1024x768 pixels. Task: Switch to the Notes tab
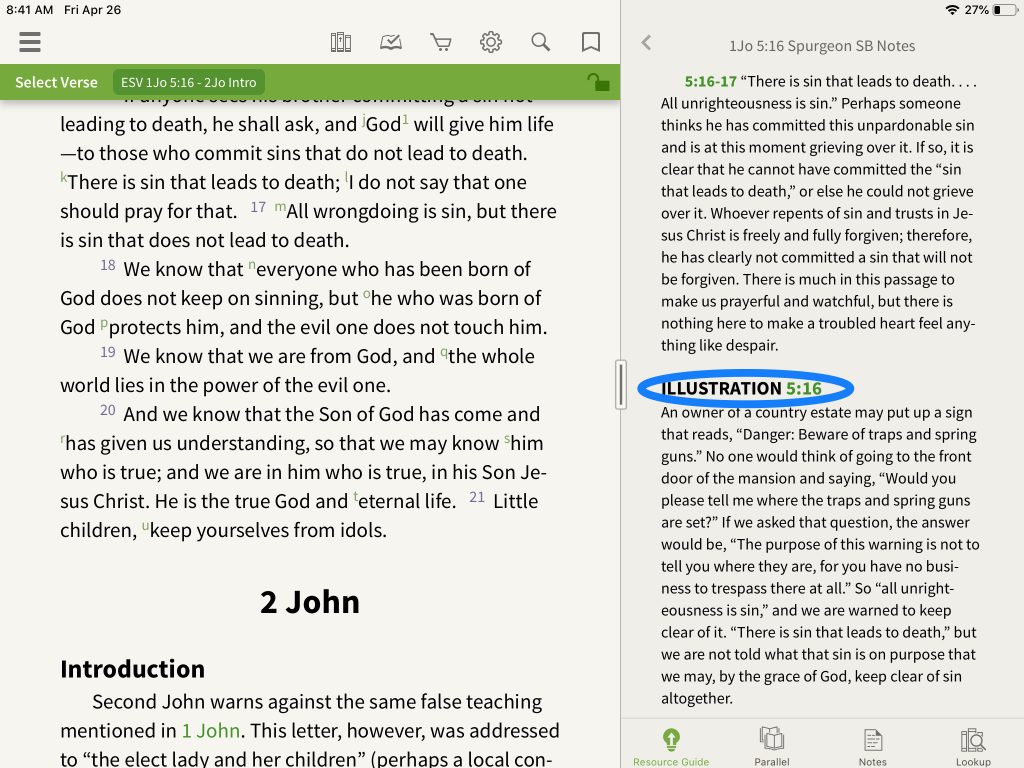coord(872,746)
